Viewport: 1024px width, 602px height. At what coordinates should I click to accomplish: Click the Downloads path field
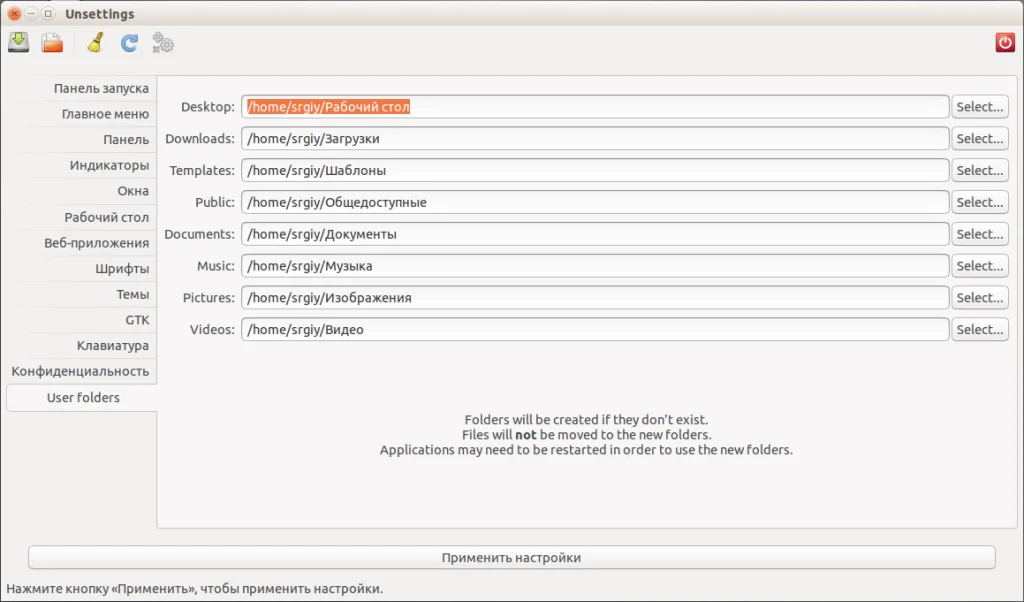[x=595, y=138]
